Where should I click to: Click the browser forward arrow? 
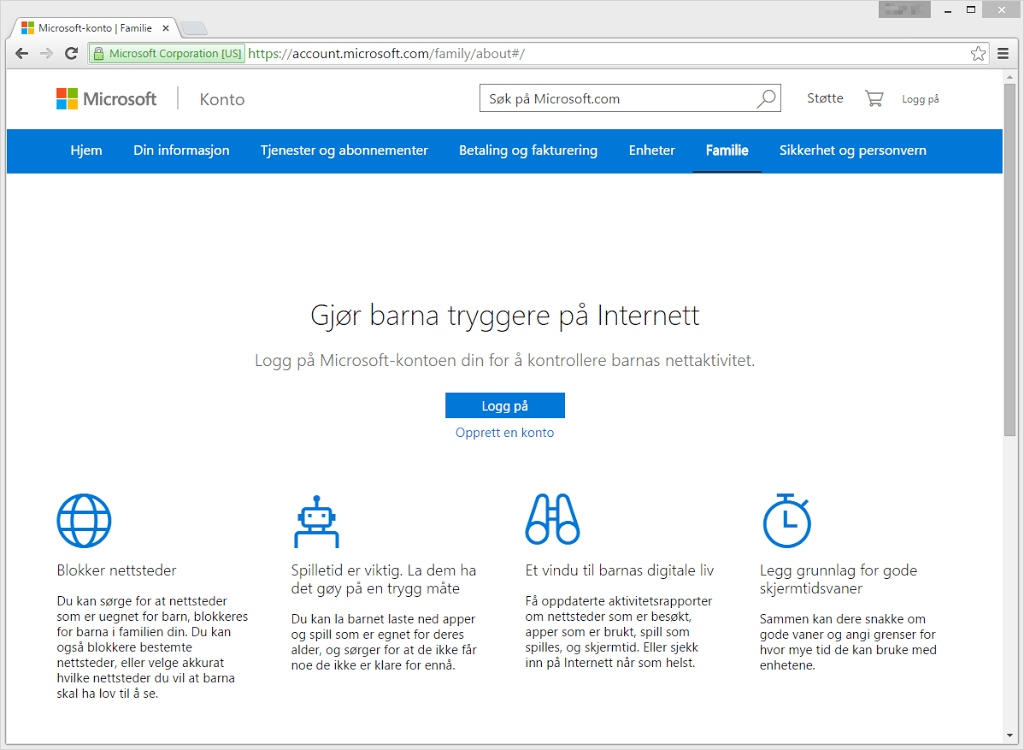click(46, 54)
